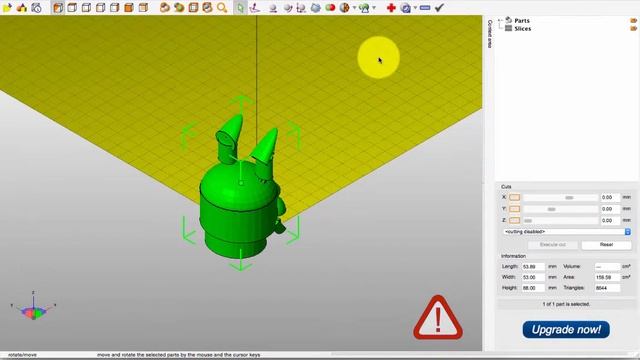The height and width of the screenshot is (360, 640).
Task: Click the Upgrade now! button
Action: 566,329
